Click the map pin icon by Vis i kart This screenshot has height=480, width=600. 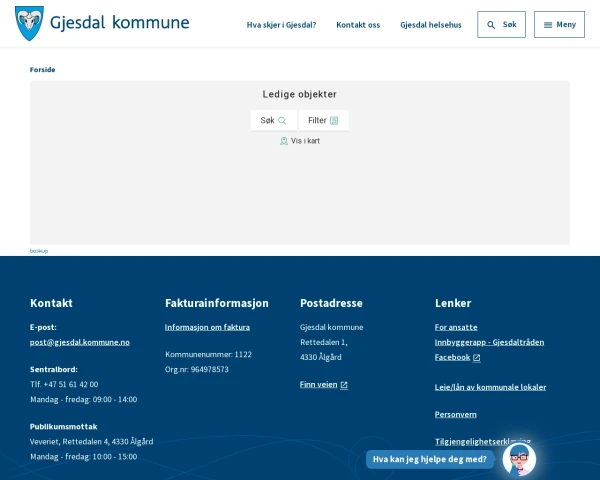pyautogui.click(x=284, y=141)
